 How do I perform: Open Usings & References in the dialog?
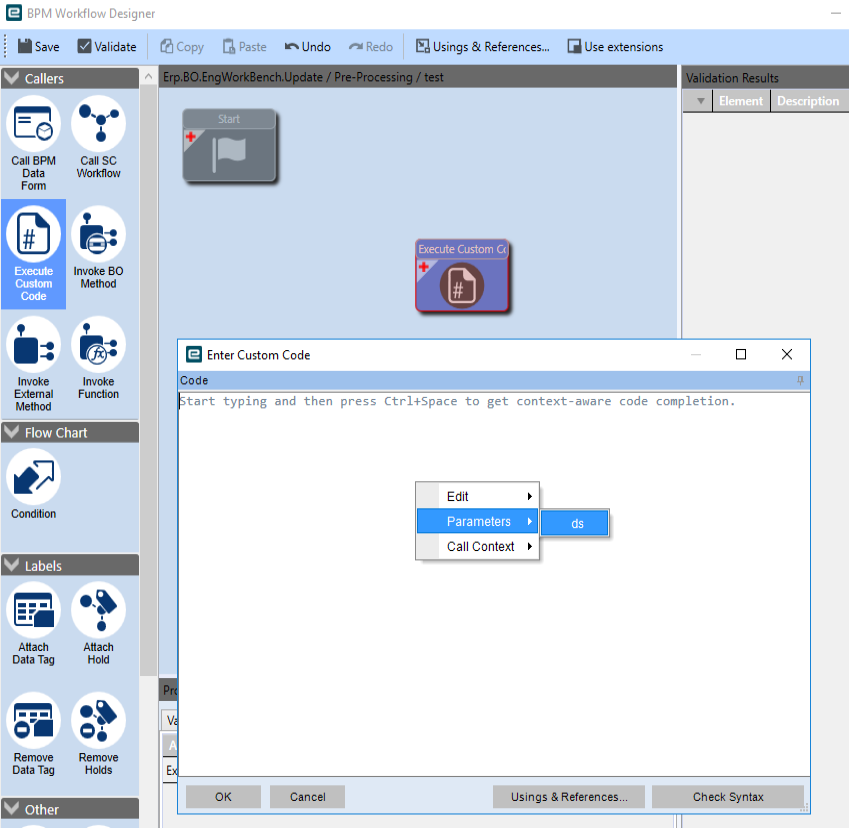pyautogui.click(x=569, y=797)
